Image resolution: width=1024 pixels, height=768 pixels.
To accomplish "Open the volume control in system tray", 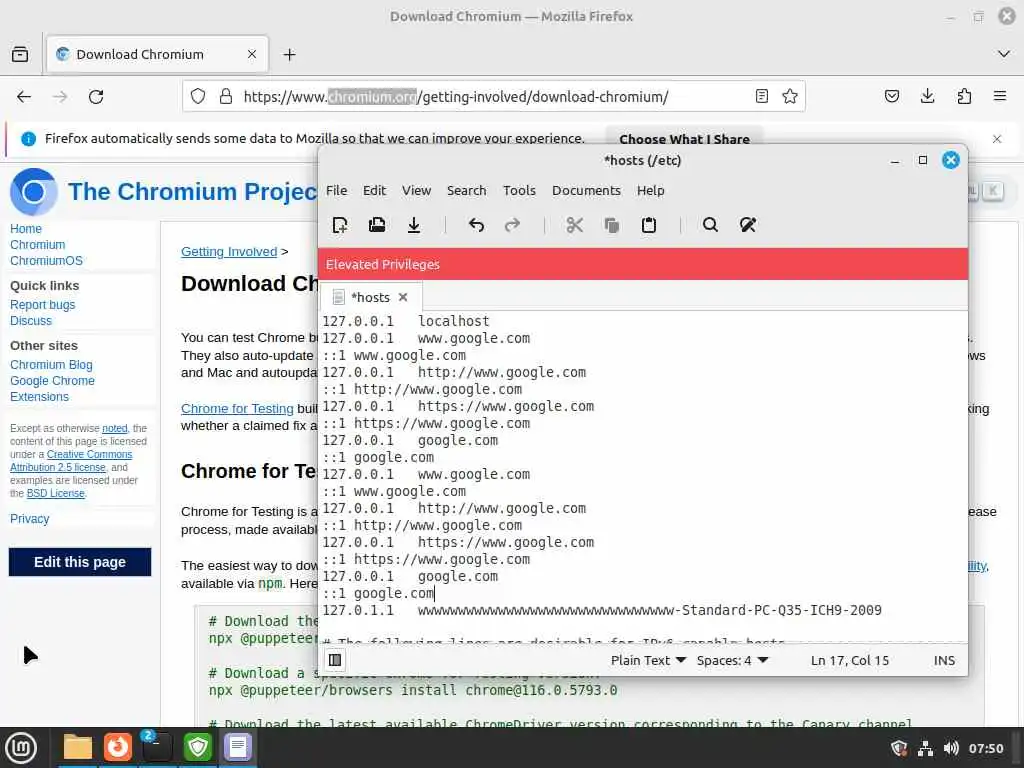I will (951, 748).
